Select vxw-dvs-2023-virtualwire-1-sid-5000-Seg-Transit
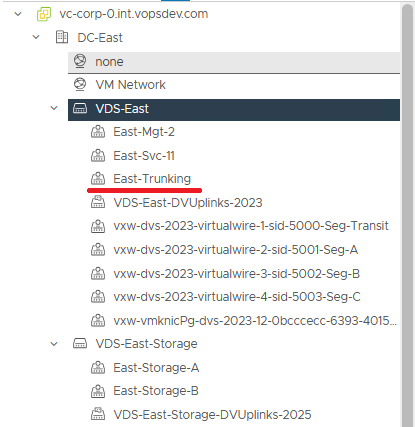This screenshot has width=415, height=427. click(251, 226)
